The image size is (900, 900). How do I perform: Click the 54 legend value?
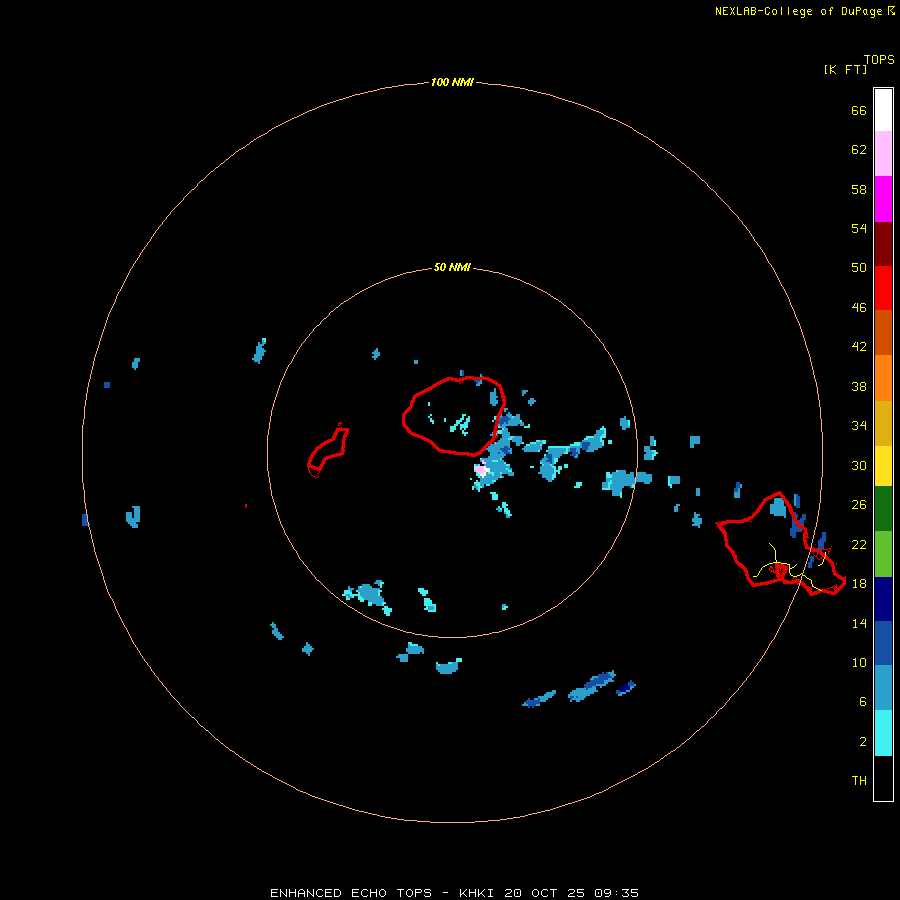pos(859,228)
